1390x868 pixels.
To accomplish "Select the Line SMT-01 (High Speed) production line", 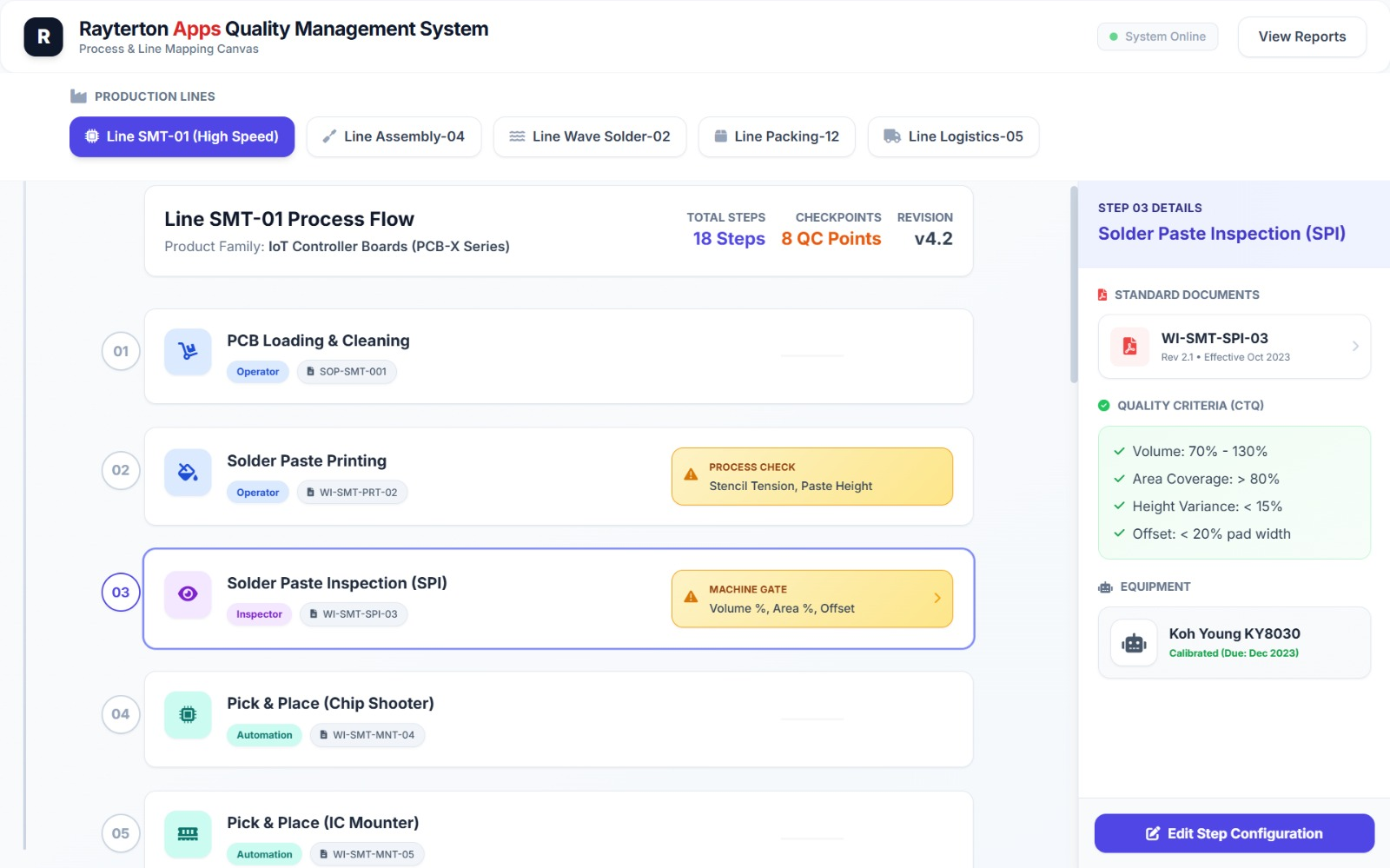I will coord(181,136).
